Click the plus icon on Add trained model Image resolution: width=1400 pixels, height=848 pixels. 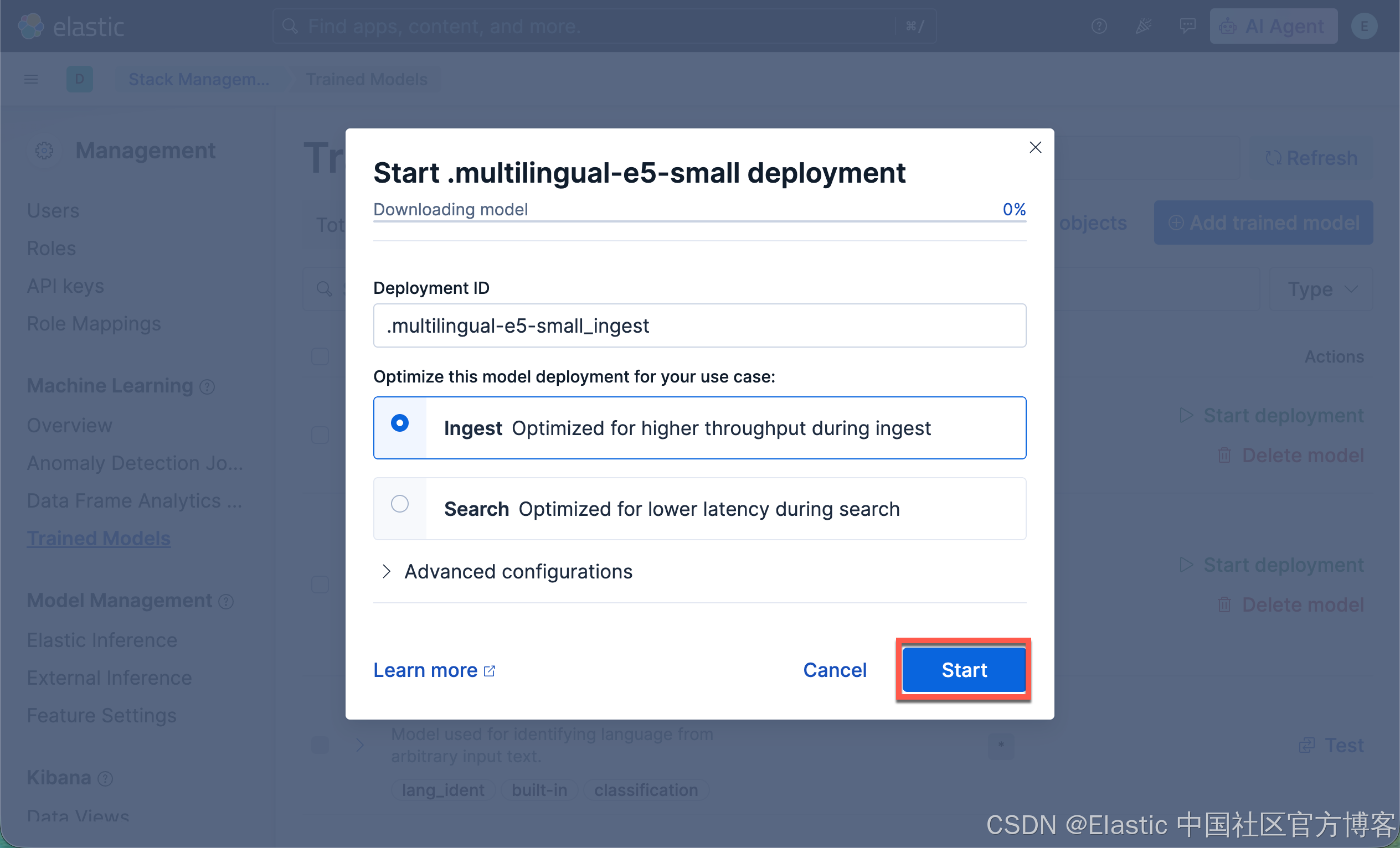[x=1176, y=223]
